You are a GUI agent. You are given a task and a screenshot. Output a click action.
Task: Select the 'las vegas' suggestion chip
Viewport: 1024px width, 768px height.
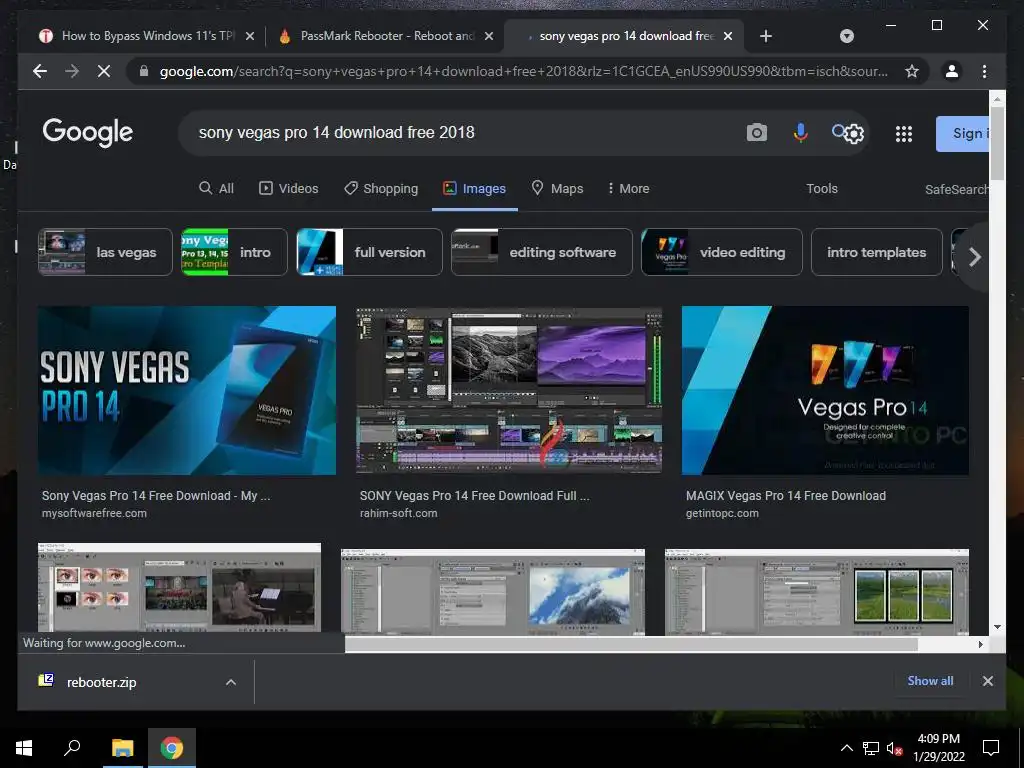point(105,252)
